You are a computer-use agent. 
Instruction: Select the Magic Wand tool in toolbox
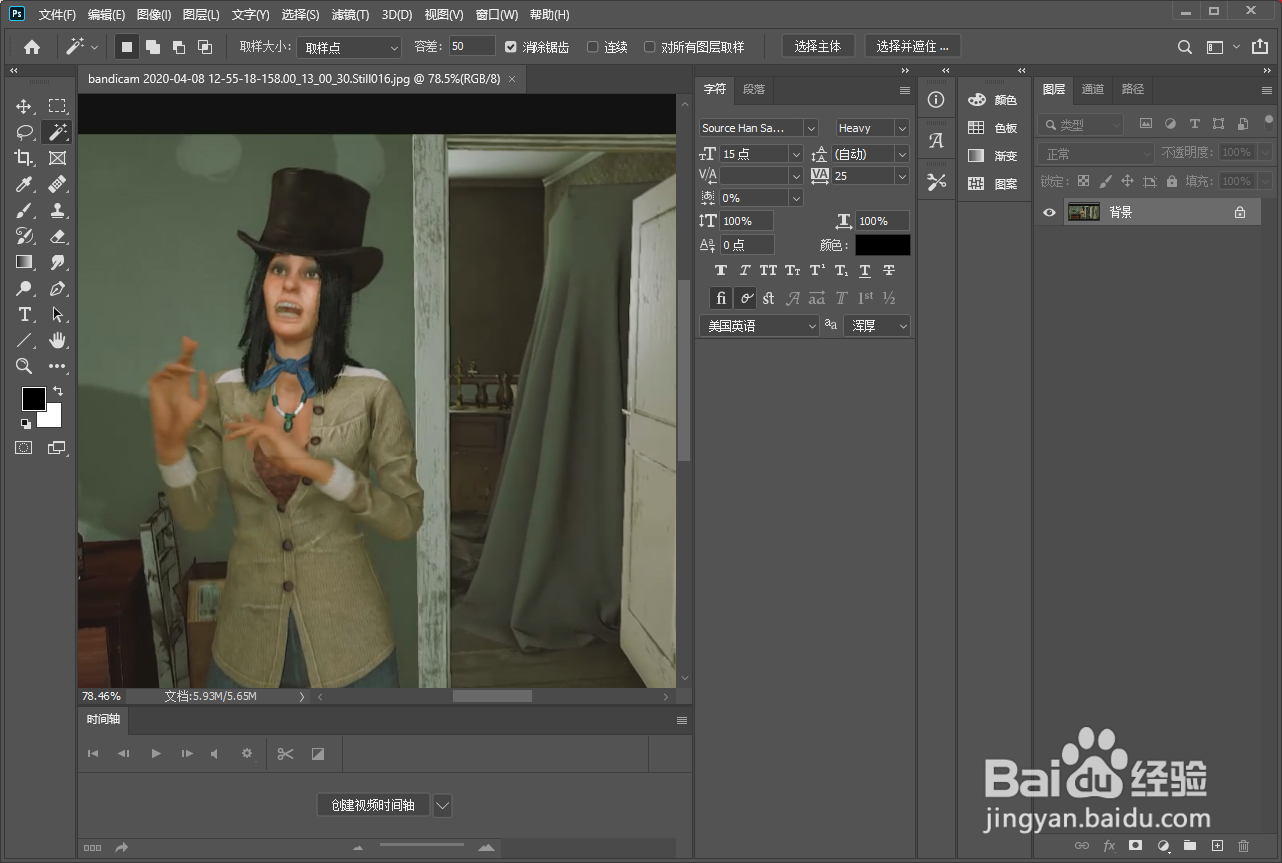57,132
